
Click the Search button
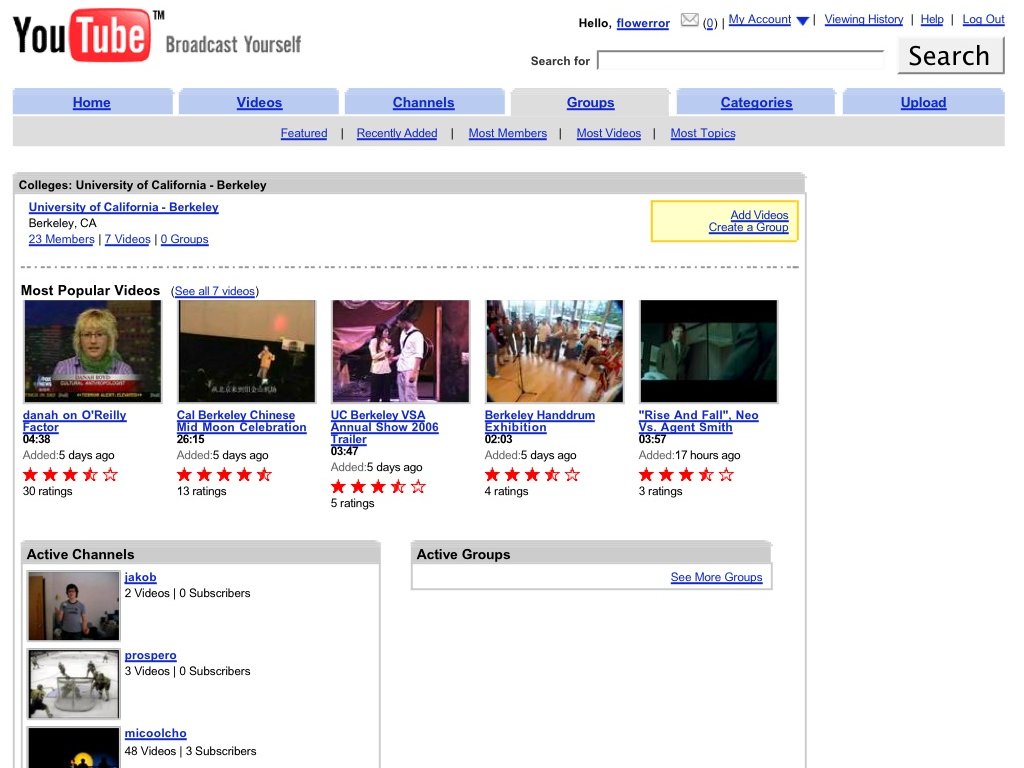tap(949, 55)
